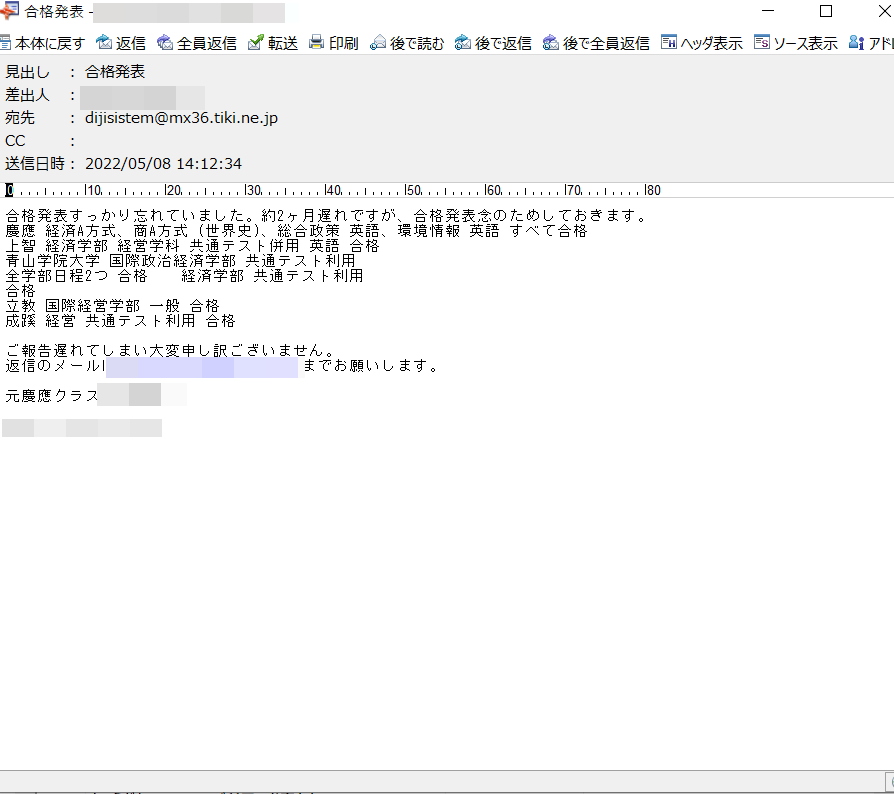The width and height of the screenshot is (894, 794).
Task: Click the ruler marker labeled 40
Action: pos(334,190)
